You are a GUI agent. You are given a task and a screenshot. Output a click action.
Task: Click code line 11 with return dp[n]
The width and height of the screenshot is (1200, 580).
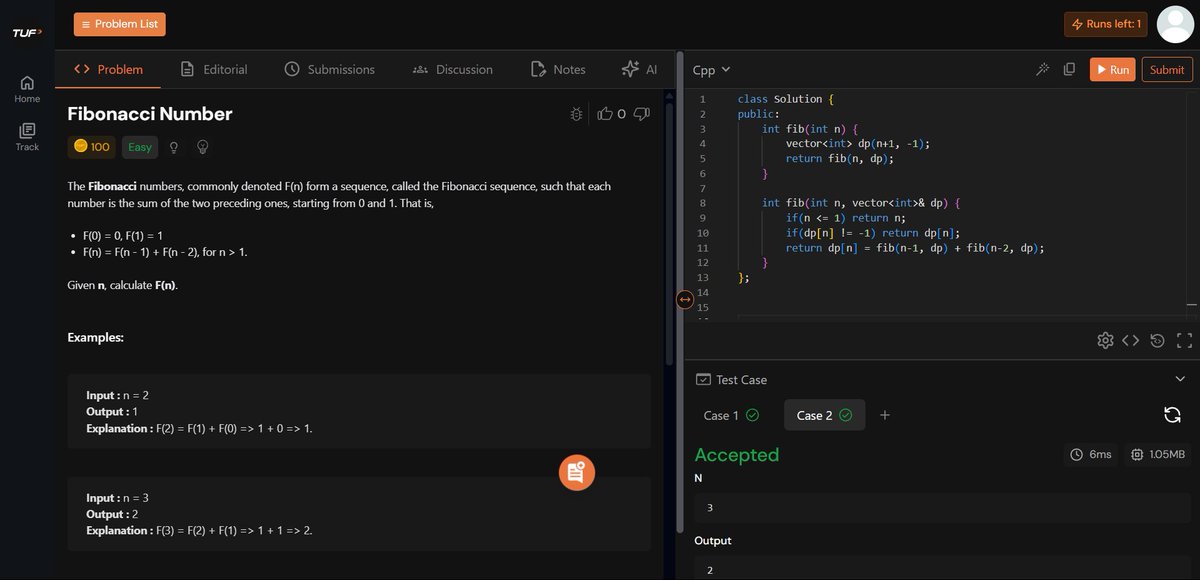click(915, 248)
